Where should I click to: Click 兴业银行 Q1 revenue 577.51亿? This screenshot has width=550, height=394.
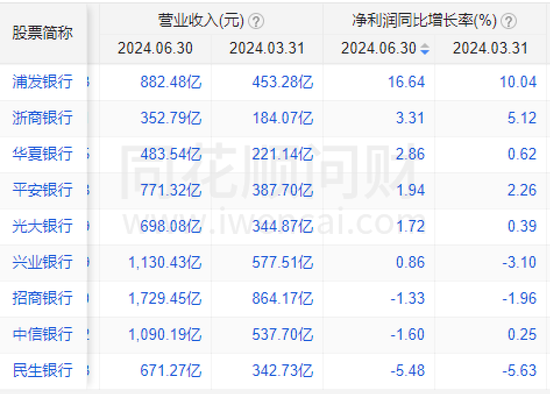283,262
